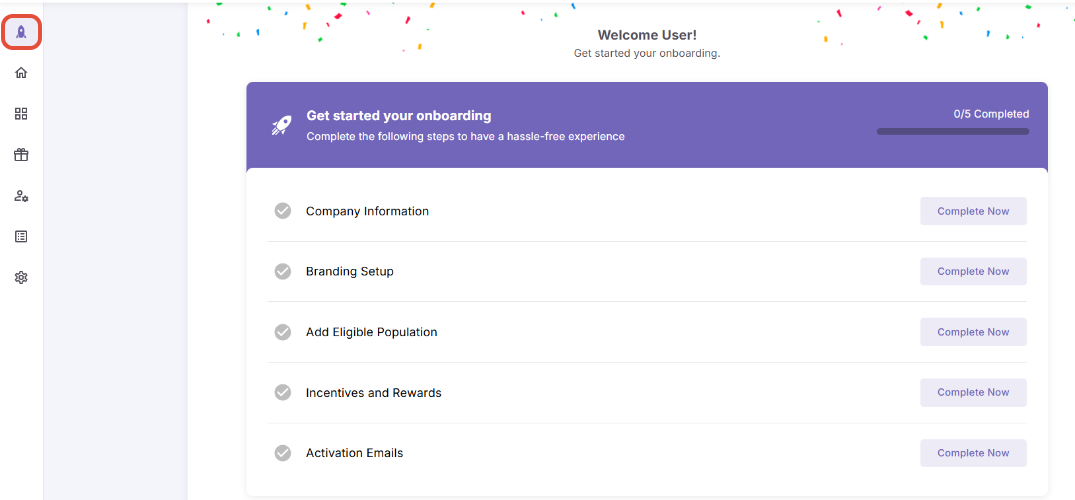Viewport: 1075px width, 500px height.
Task: Open the dashboard grid icon in sidebar
Action: [21, 114]
